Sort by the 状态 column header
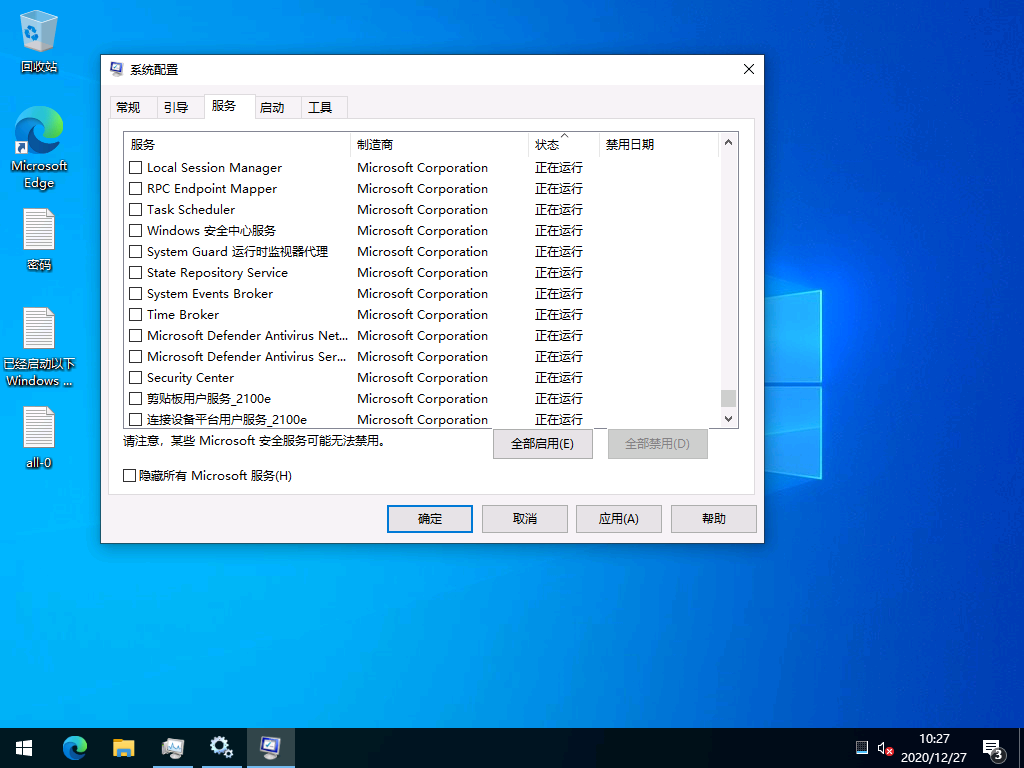 563,144
